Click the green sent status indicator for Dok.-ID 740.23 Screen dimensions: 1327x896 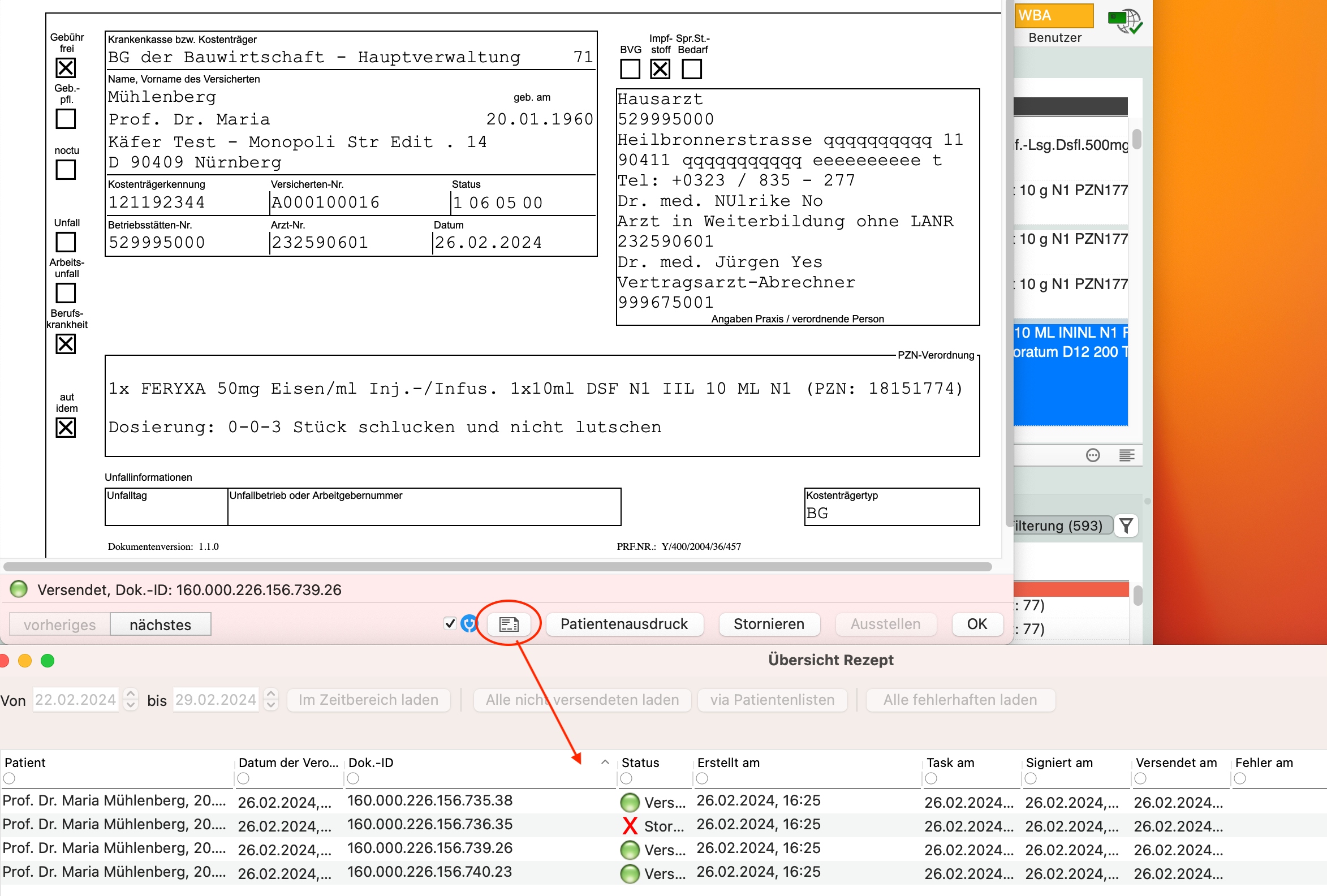(630, 874)
